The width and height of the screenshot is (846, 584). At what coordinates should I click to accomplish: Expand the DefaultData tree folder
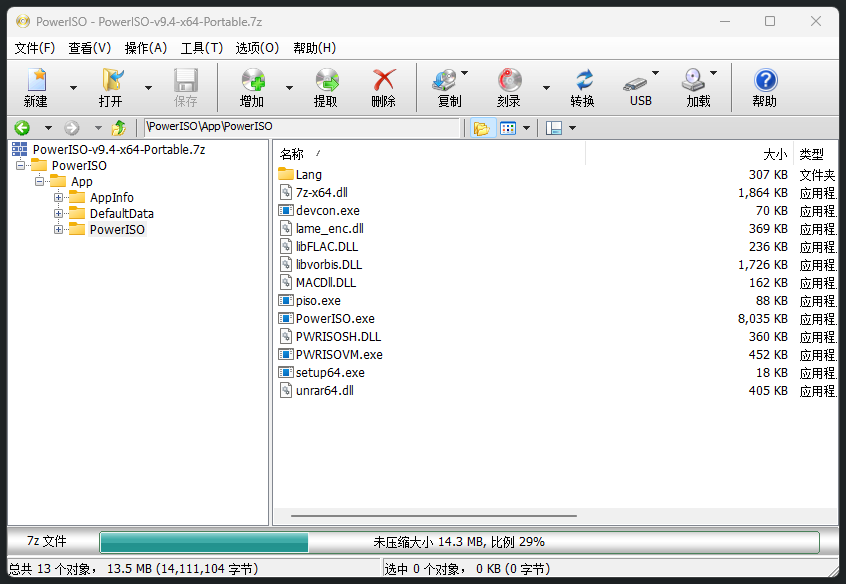pyautogui.click(x=58, y=214)
